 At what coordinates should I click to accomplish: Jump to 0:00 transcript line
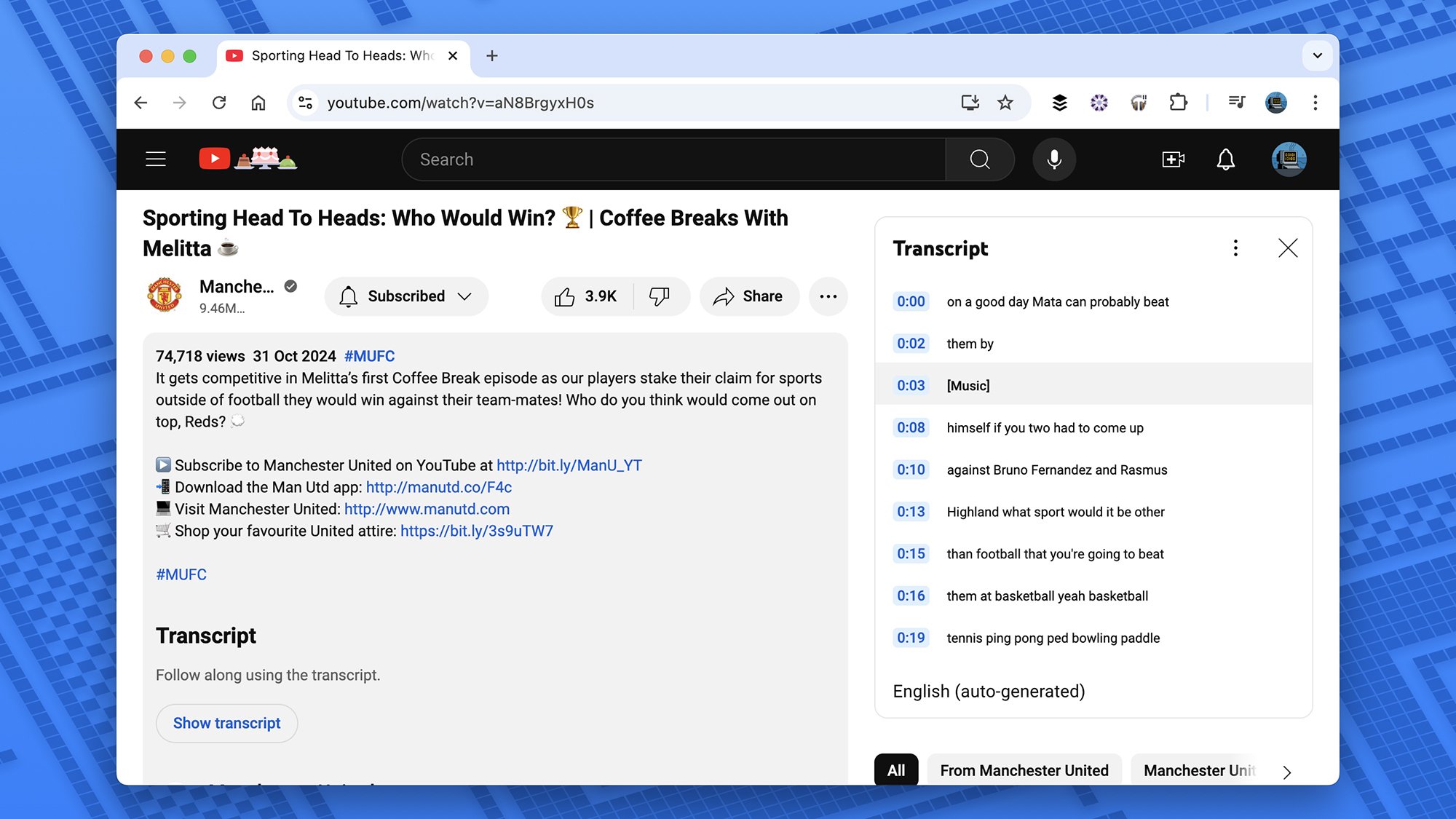point(1093,301)
